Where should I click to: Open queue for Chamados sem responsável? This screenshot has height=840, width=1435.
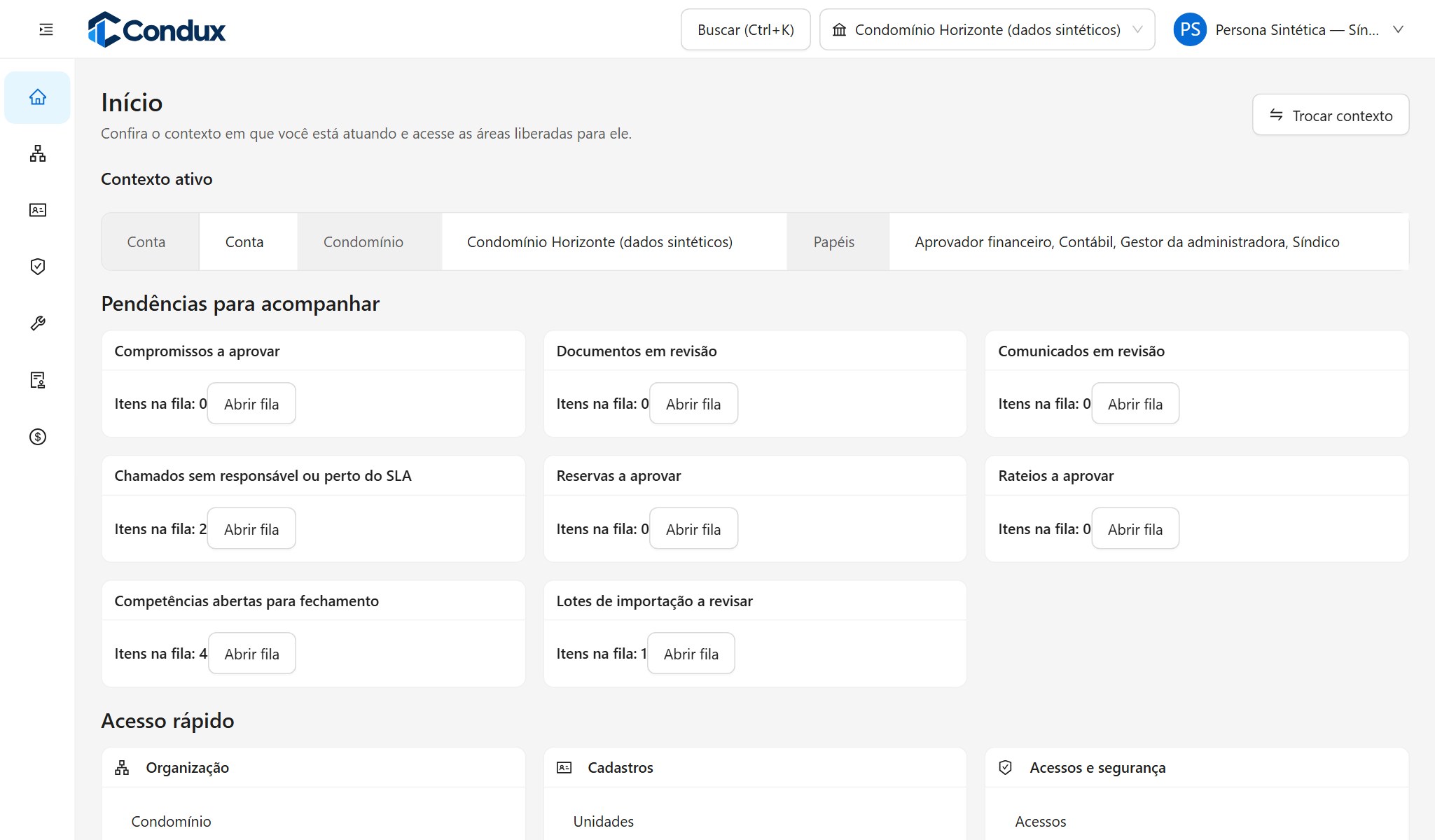pos(251,528)
